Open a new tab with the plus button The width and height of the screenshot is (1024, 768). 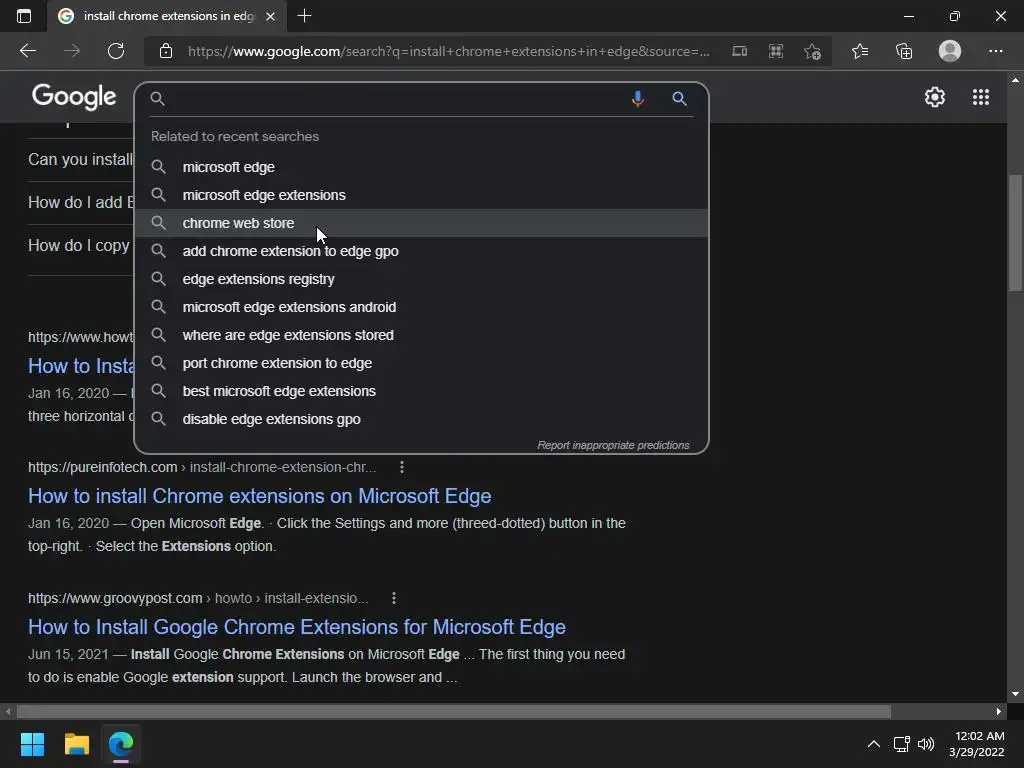(304, 16)
